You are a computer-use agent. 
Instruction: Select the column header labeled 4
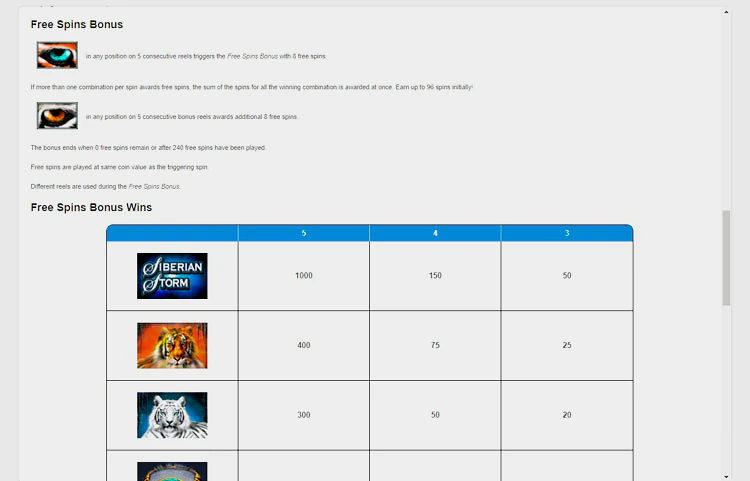pyautogui.click(x=435, y=233)
